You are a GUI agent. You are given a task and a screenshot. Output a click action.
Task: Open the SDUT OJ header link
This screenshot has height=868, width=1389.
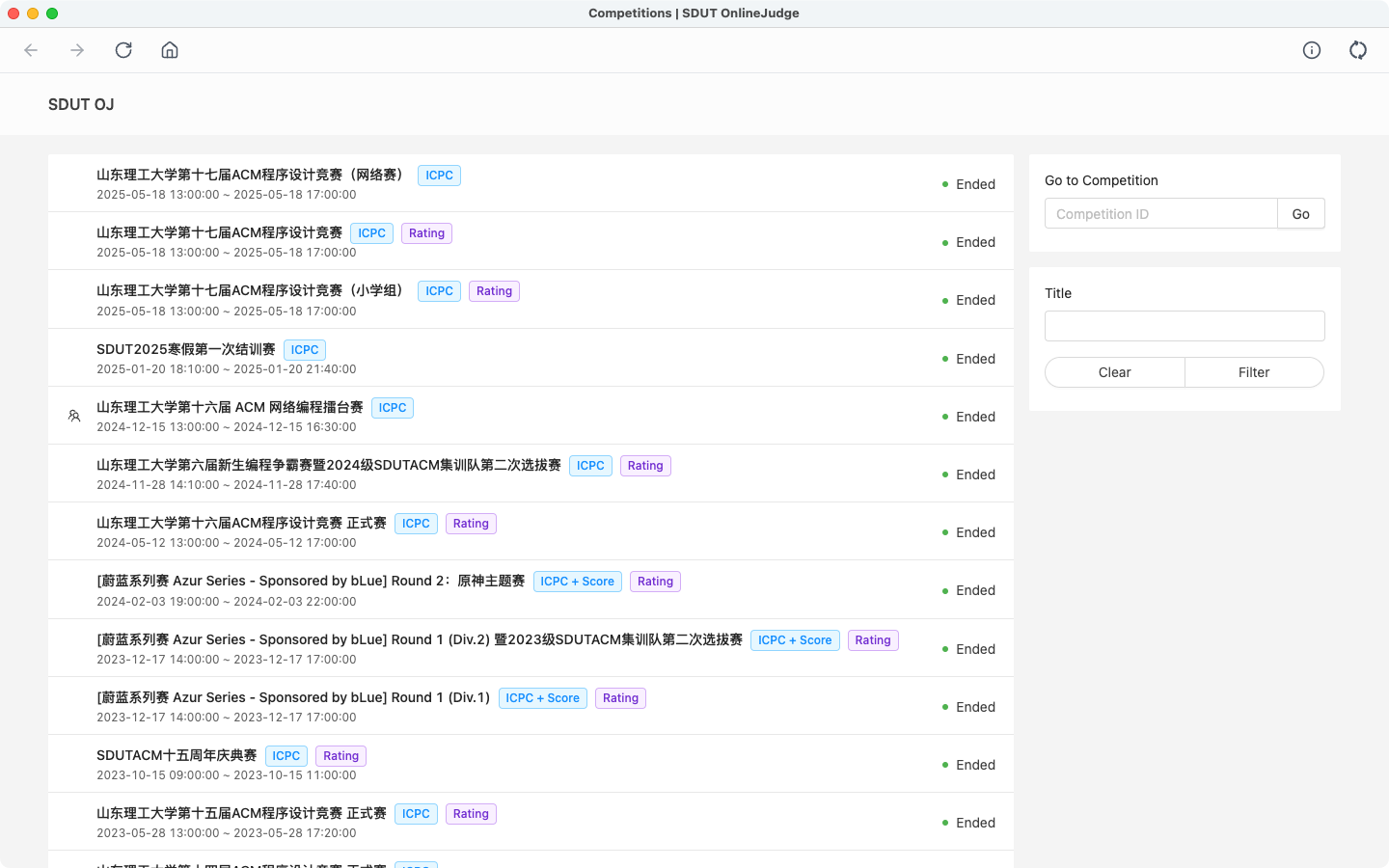tap(81, 104)
